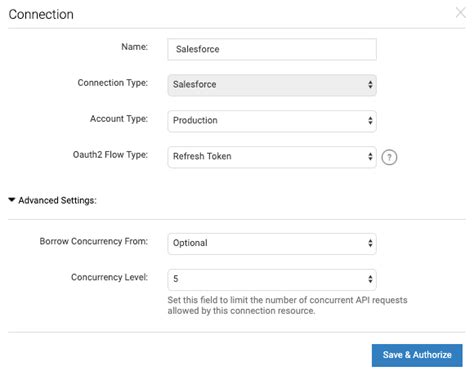
Task: Close the Connection dialog with the X
Action: (x=461, y=13)
